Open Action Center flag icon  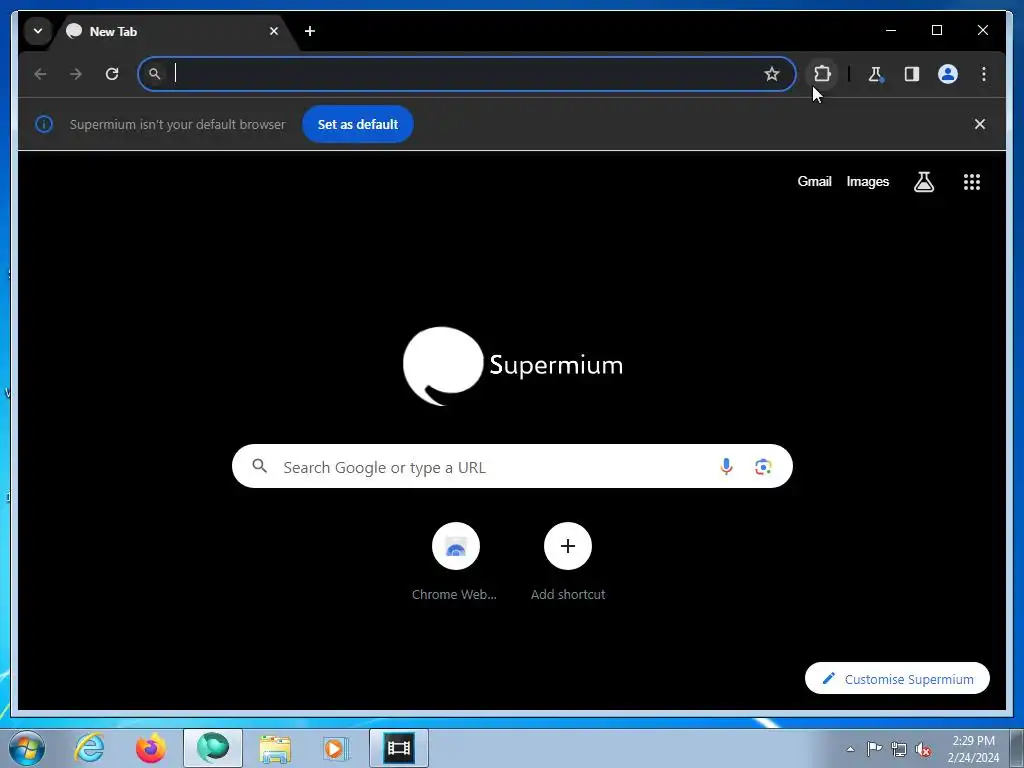(x=874, y=749)
